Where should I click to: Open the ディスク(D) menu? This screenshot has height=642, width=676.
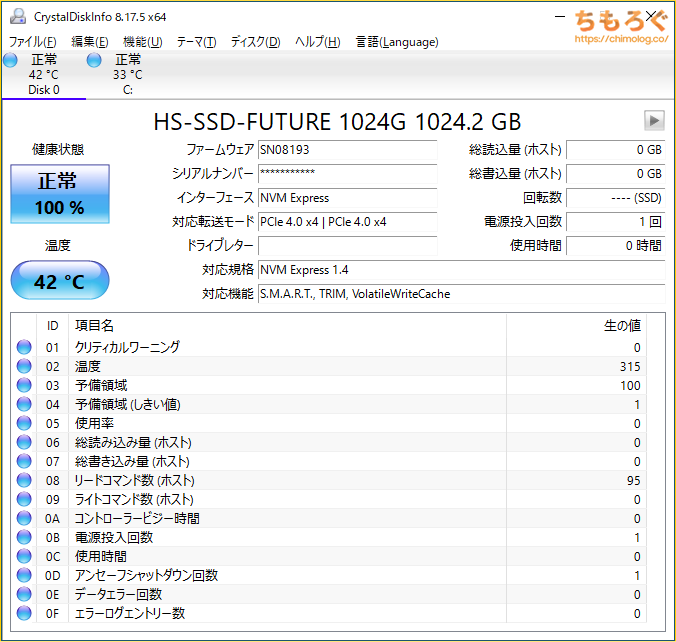pos(256,42)
